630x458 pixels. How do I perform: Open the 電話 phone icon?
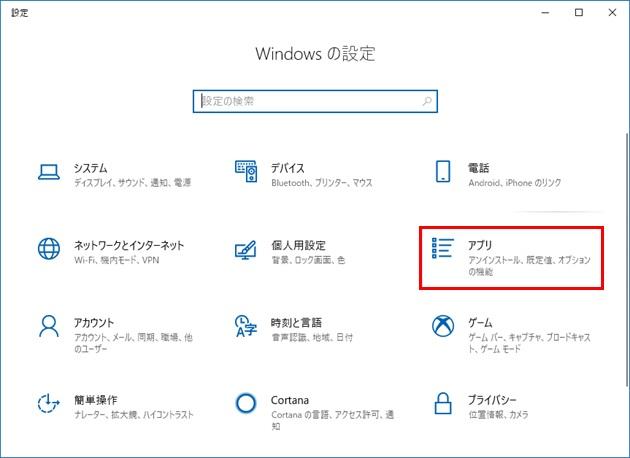pyautogui.click(x=443, y=172)
